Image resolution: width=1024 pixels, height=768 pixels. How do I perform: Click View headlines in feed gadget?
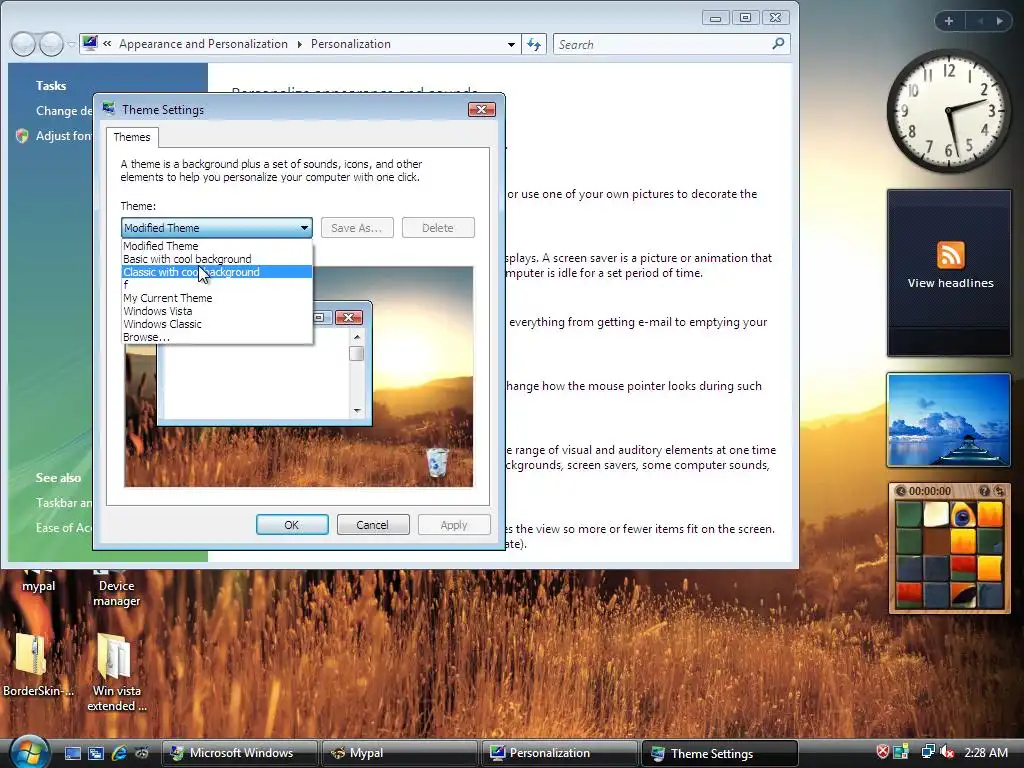[x=950, y=283]
